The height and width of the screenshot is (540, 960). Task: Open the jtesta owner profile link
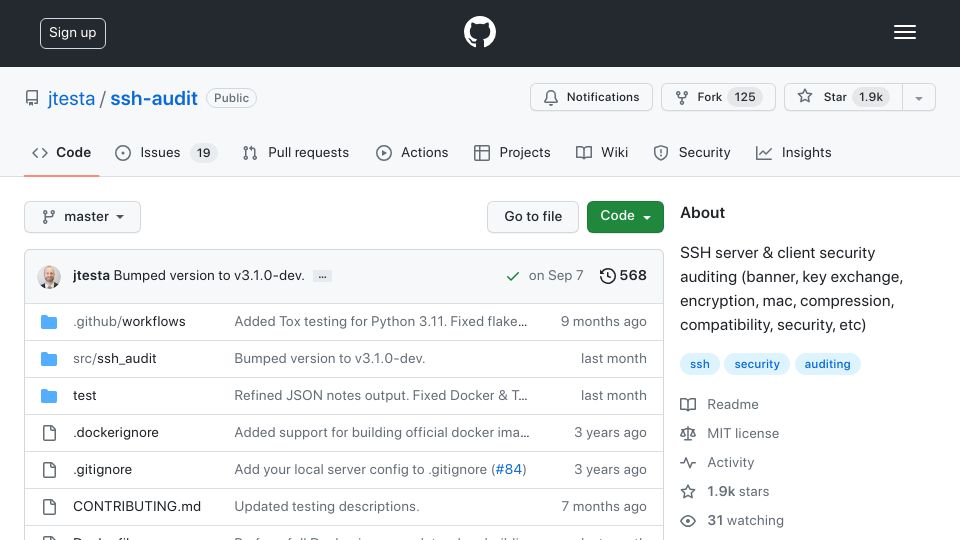point(71,98)
